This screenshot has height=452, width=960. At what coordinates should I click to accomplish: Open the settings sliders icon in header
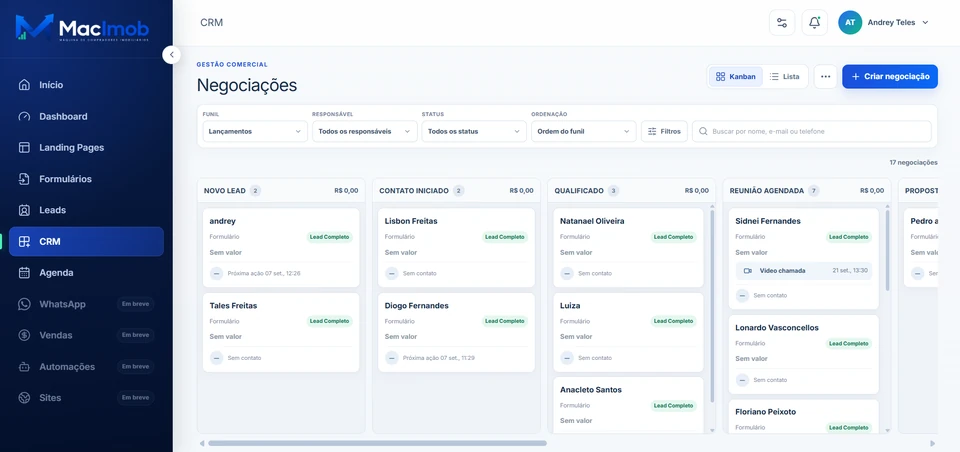pos(782,23)
